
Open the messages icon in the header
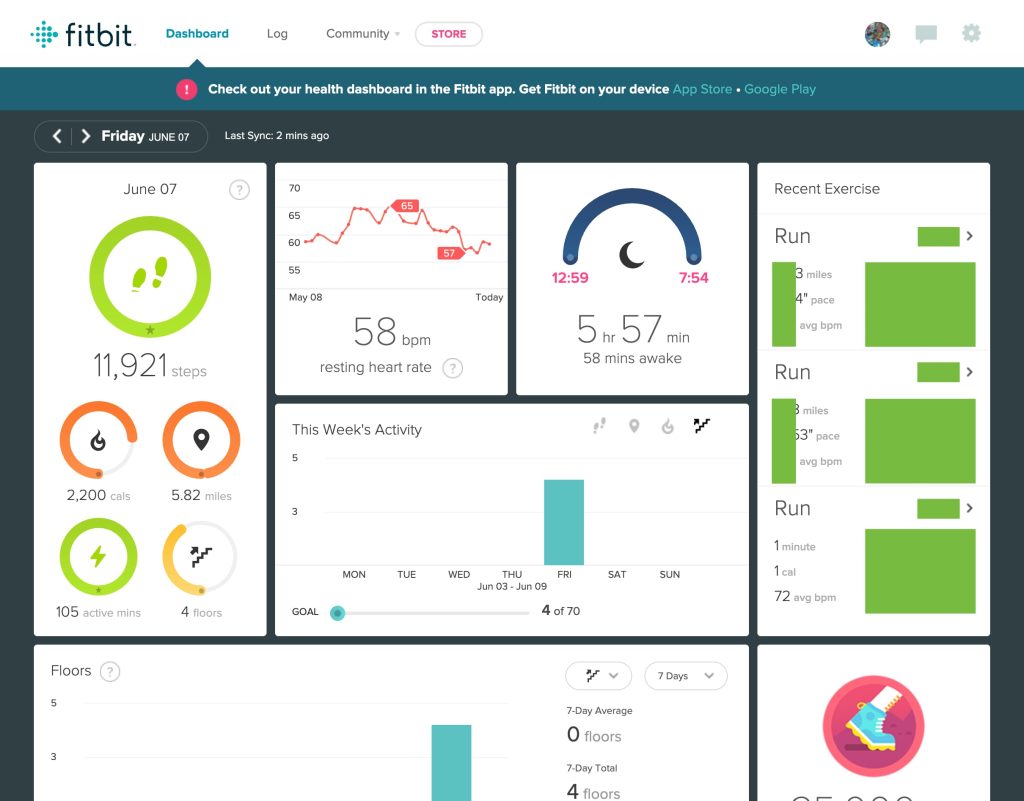pos(926,33)
